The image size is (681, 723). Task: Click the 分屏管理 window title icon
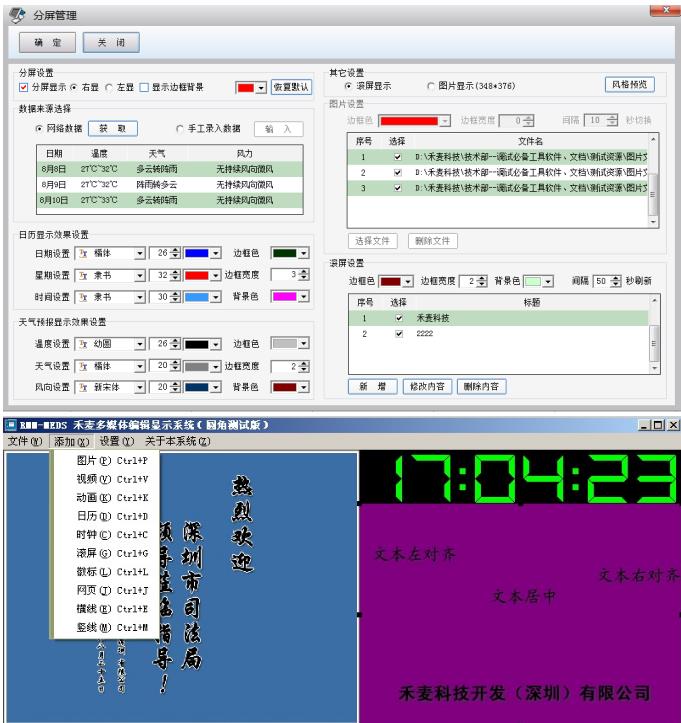(x=14, y=14)
